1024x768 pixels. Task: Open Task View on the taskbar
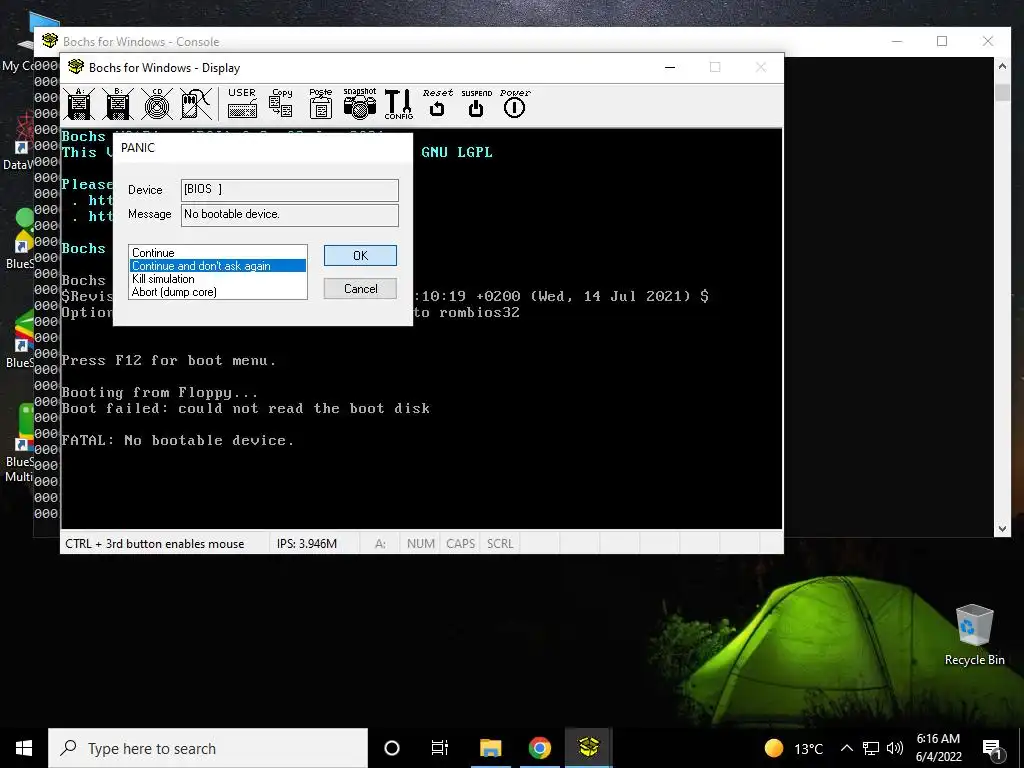point(440,748)
